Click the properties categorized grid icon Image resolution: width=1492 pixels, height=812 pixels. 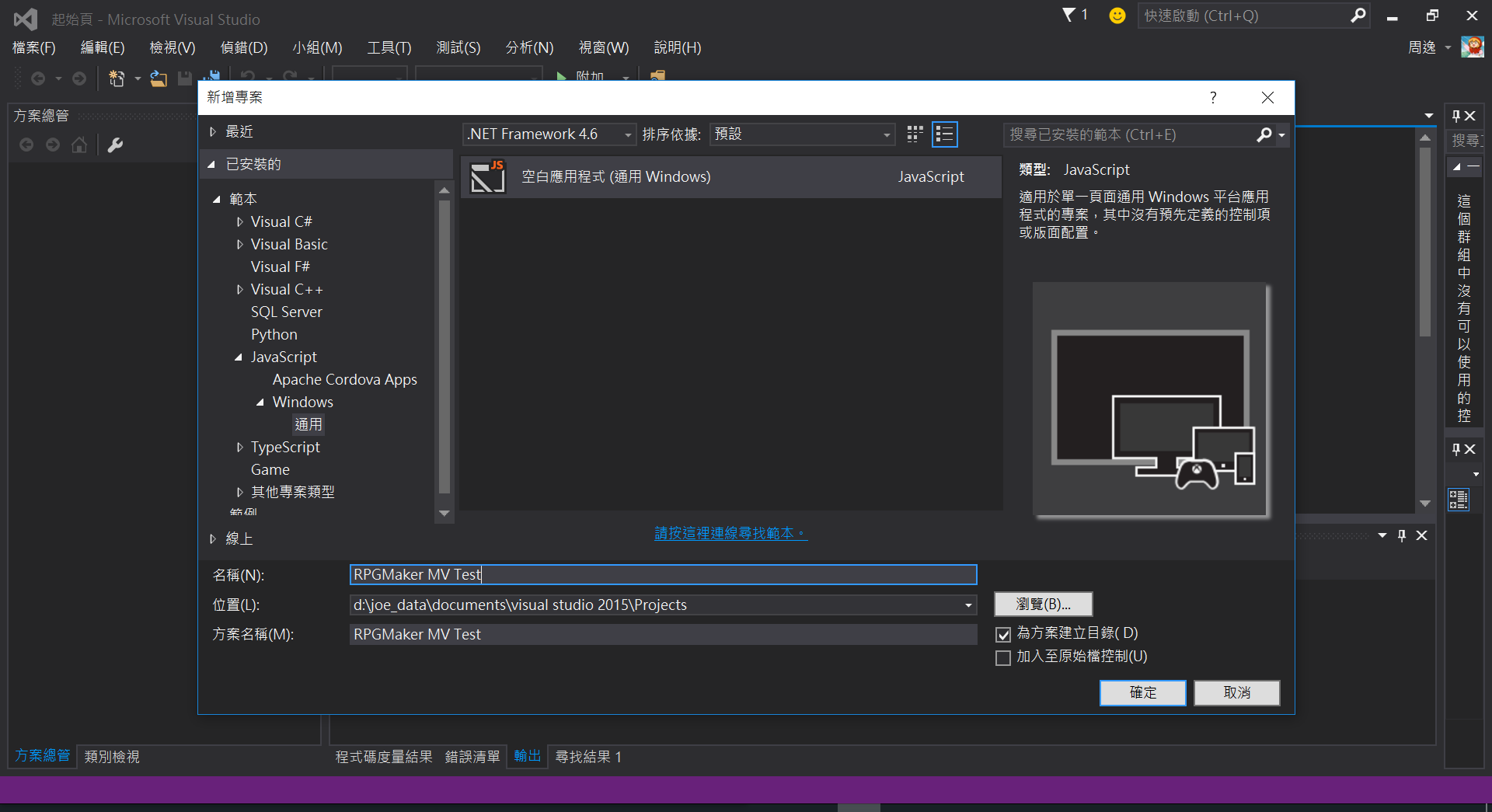coord(1459,499)
